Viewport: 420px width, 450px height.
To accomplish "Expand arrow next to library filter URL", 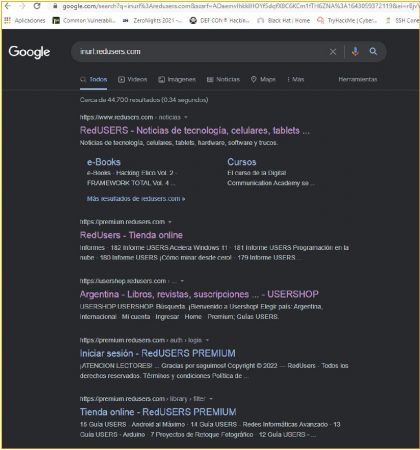I will tap(211, 399).
